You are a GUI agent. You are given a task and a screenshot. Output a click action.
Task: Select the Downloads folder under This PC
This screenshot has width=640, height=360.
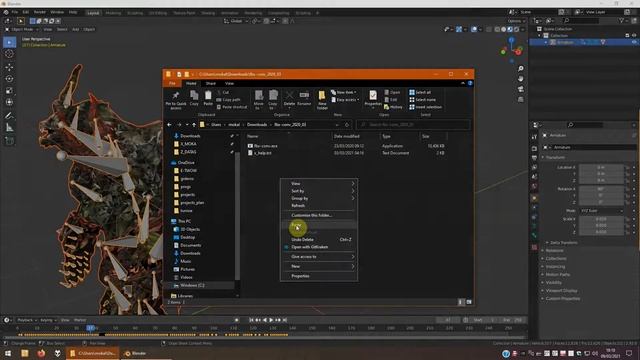pyautogui.click(x=187, y=253)
